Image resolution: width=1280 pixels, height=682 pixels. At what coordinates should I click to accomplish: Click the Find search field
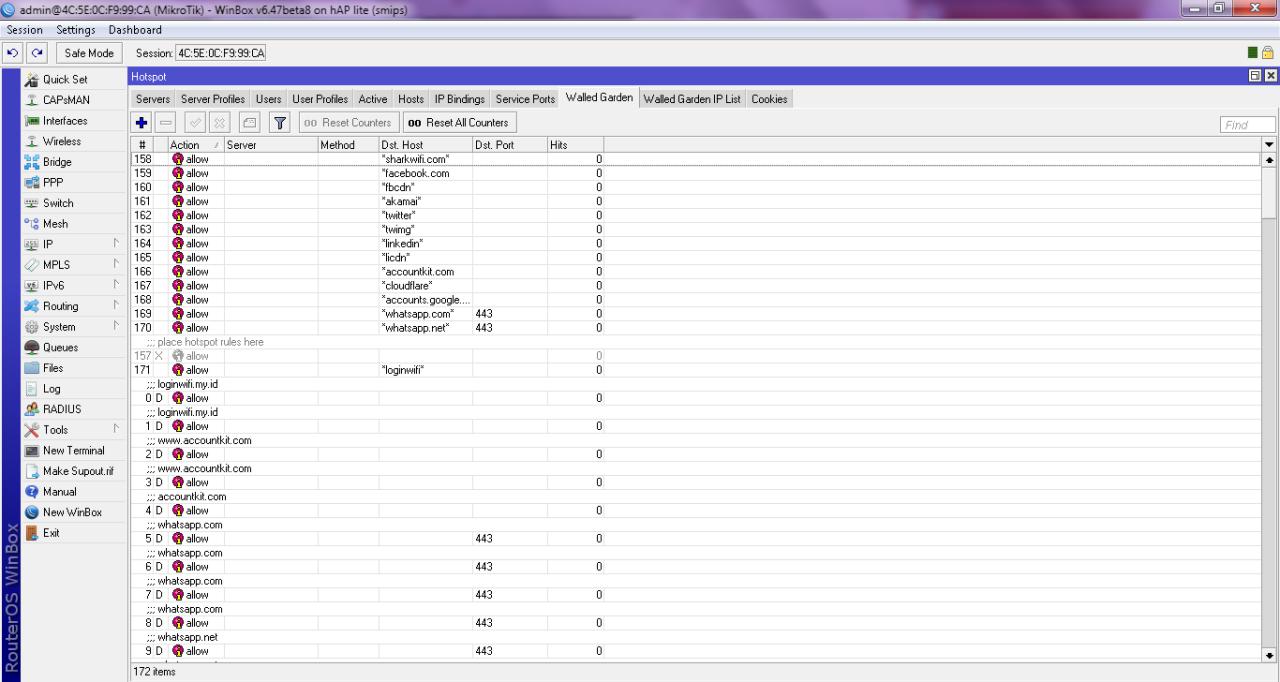1248,125
